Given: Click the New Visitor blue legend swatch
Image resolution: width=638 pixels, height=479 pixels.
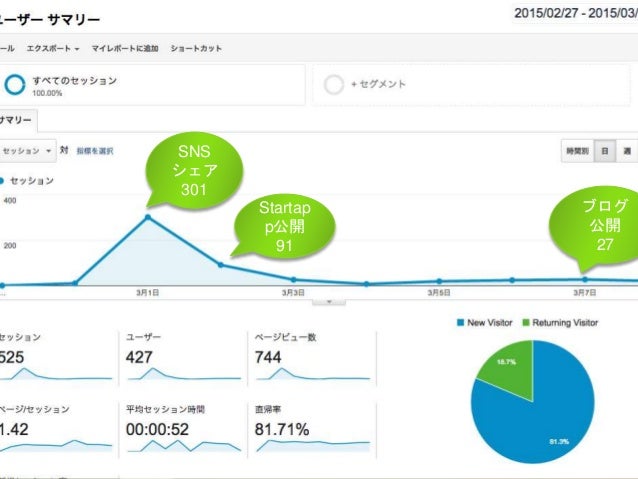Looking at the screenshot, I should click(x=461, y=323).
